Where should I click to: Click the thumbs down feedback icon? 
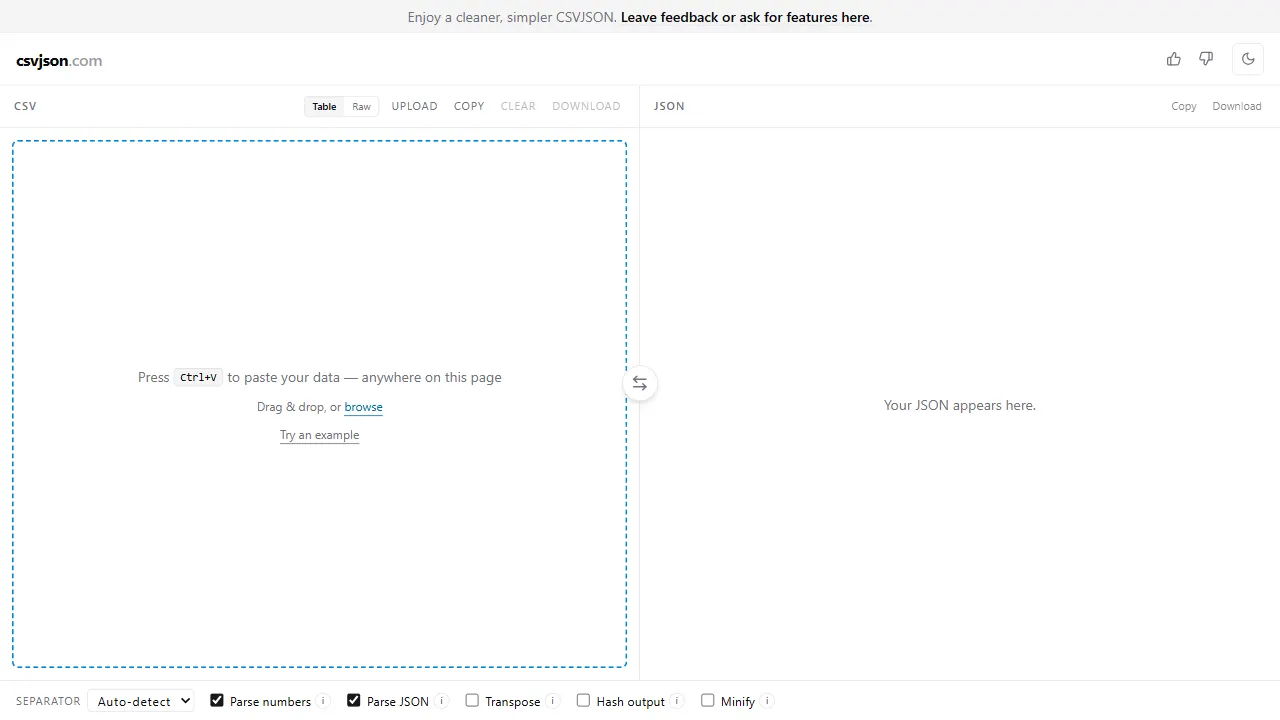tap(1206, 59)
